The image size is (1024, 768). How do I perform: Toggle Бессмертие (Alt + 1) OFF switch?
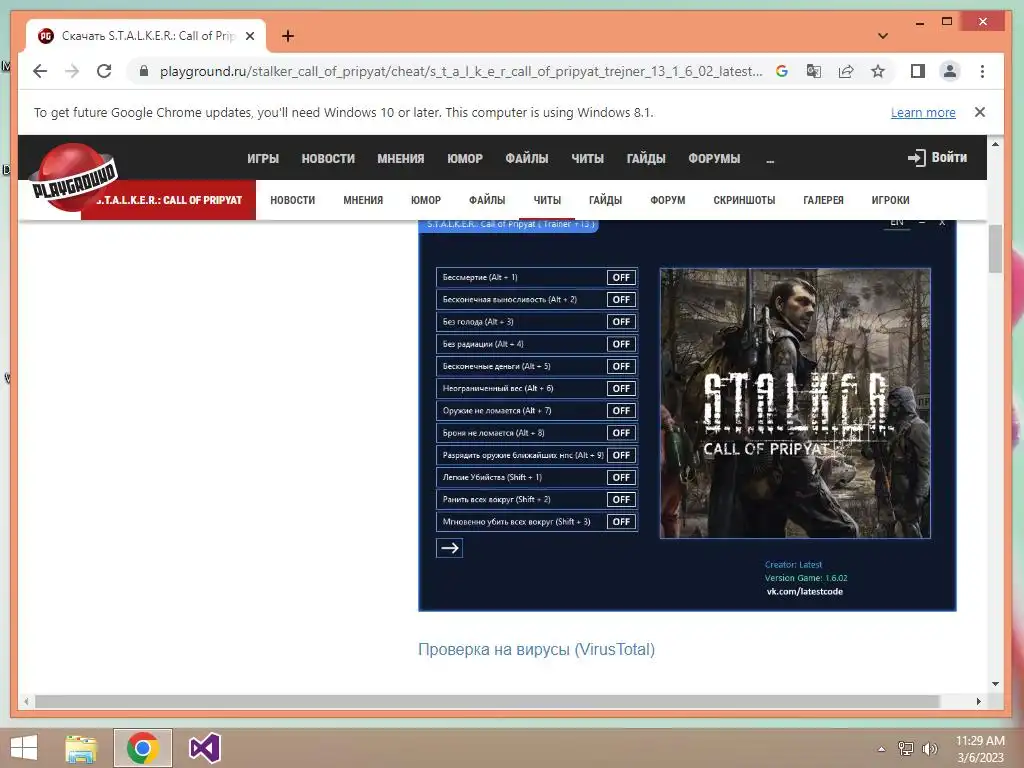(x=621, y=278)
